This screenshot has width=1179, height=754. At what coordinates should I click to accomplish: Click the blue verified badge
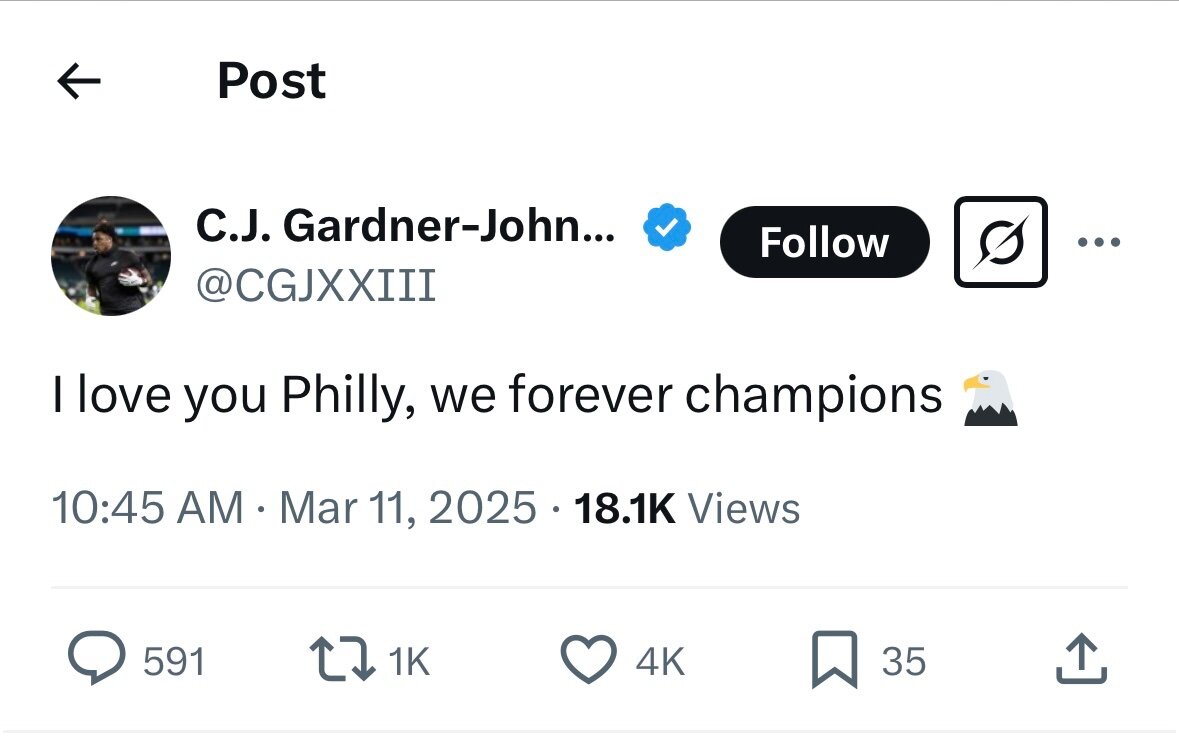click(667, 227)
